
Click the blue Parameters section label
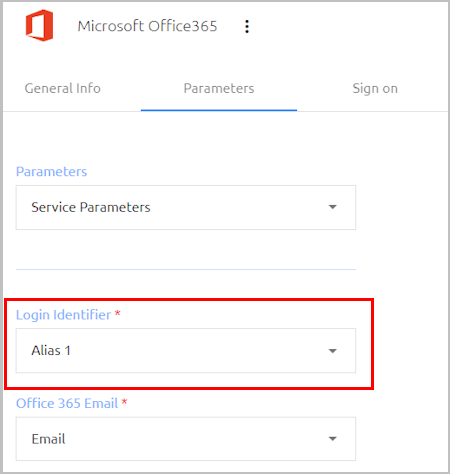point(51,171)
